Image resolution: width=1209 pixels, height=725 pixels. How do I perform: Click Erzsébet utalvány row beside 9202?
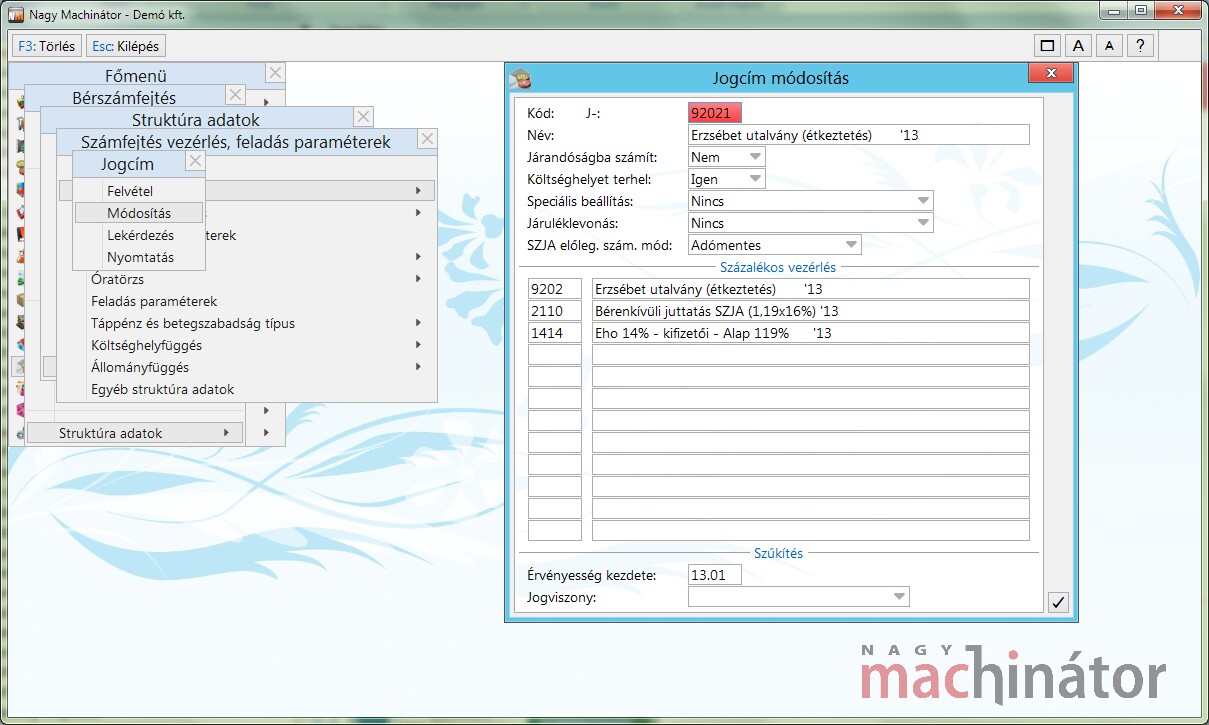tap(811, 289)
